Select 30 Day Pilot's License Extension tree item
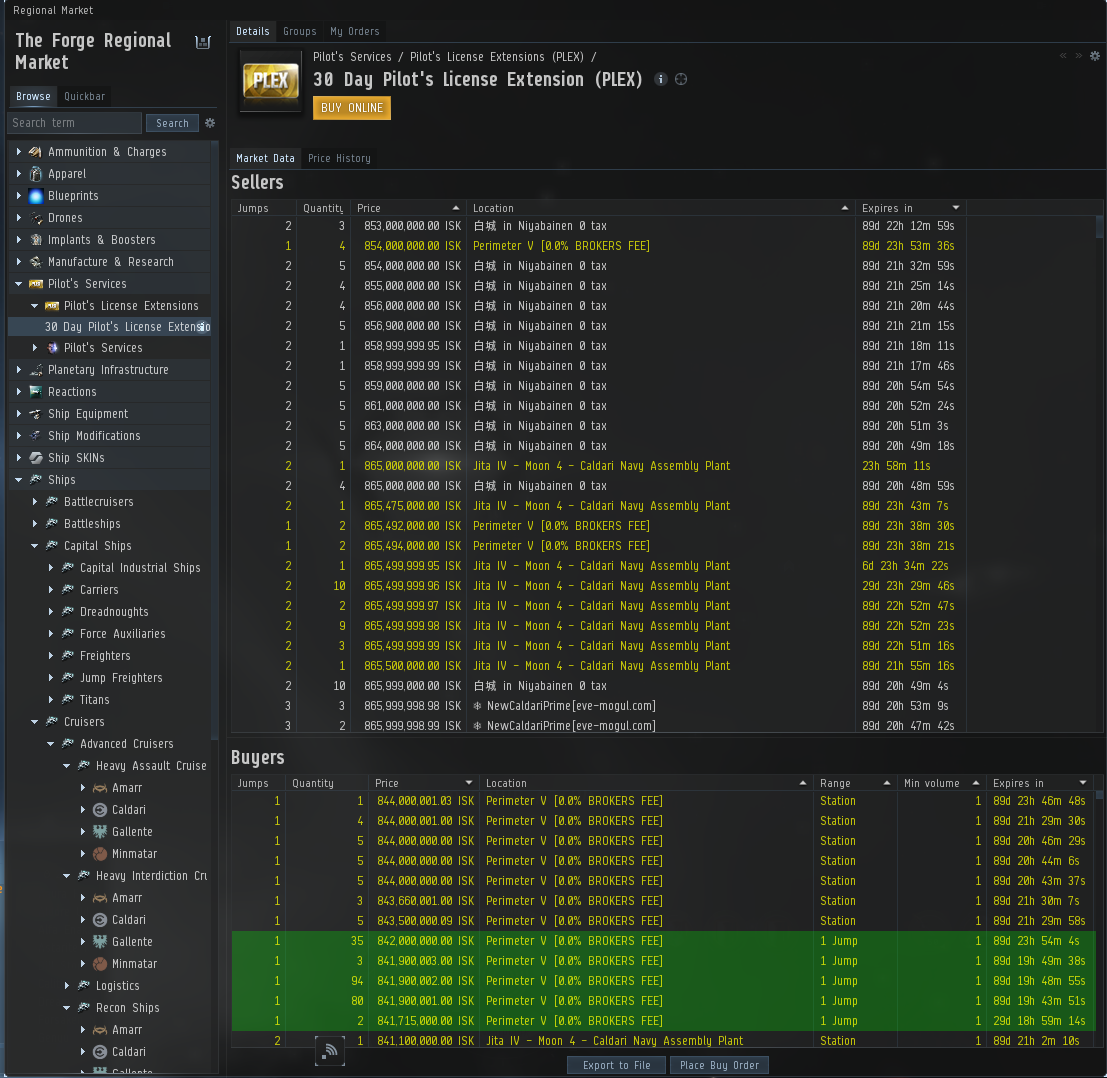The height and width of the screenshot is (1078, 1107). coord(109,327)
